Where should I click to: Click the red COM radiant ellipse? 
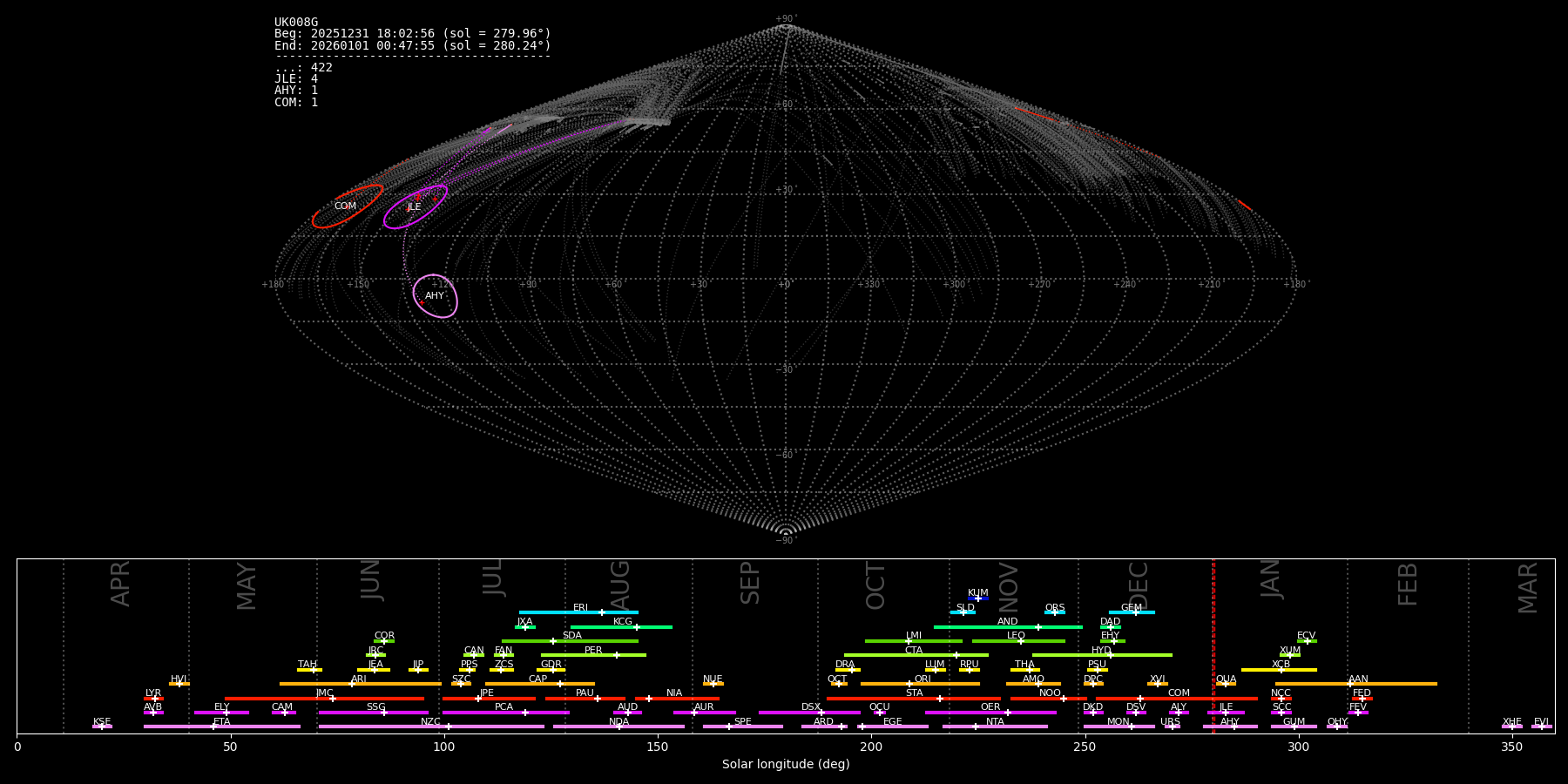coord(348,206)
